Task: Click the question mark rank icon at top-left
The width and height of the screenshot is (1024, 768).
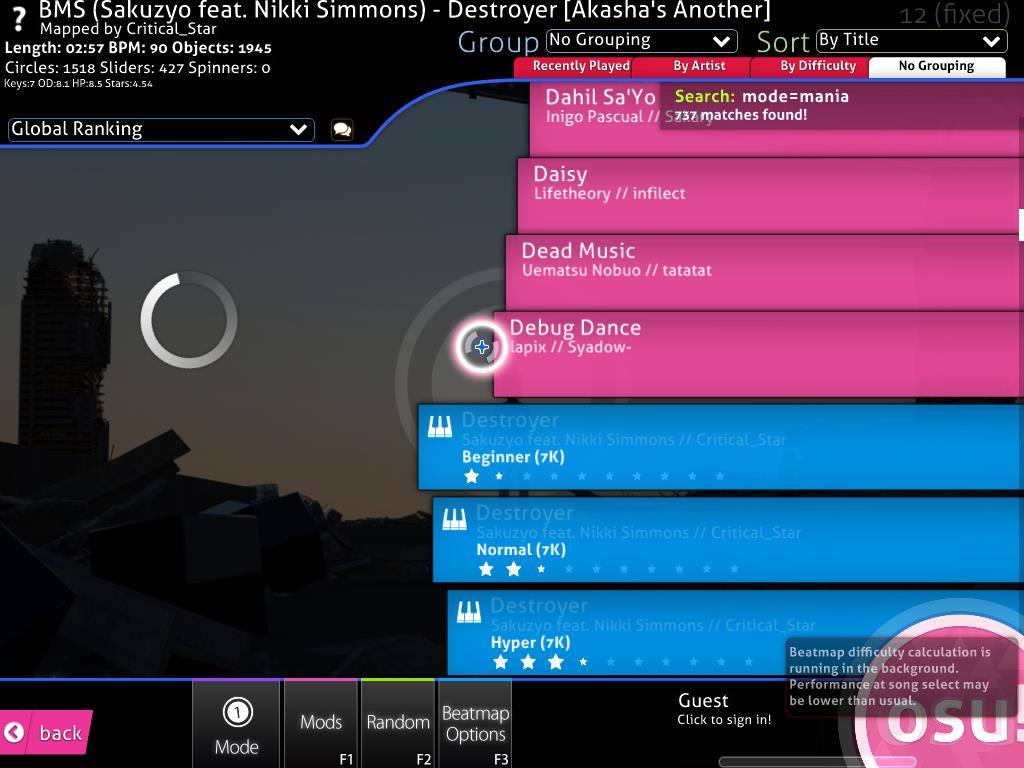Action: click(x=19, y=20)
